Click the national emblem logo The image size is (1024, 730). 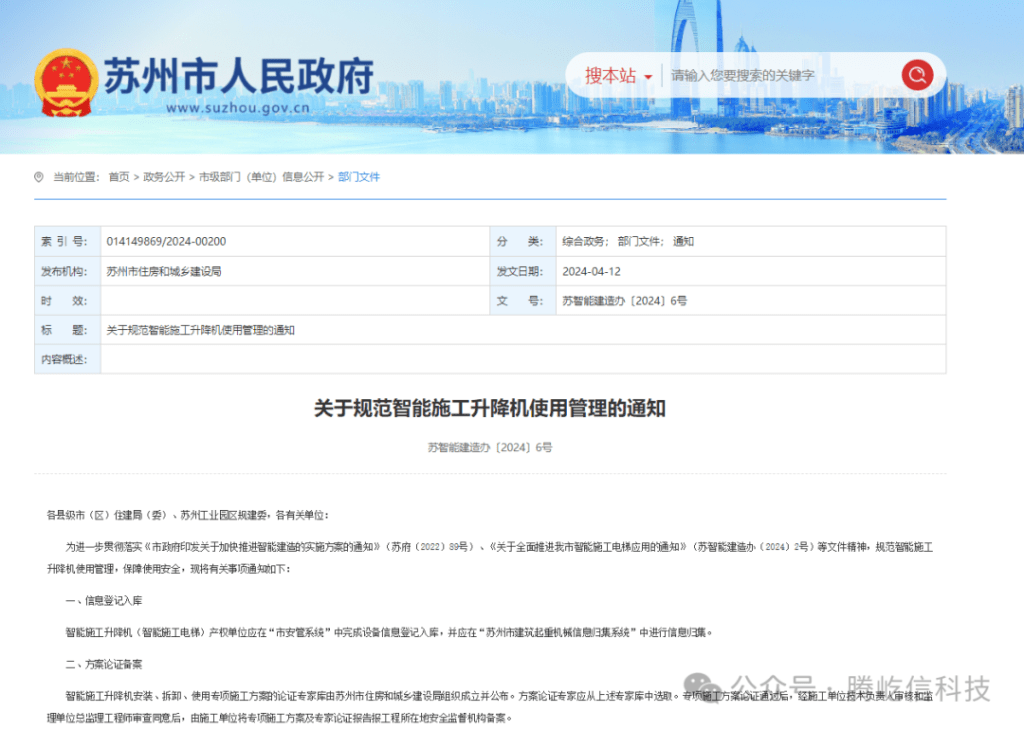click(x=66, y=82)
